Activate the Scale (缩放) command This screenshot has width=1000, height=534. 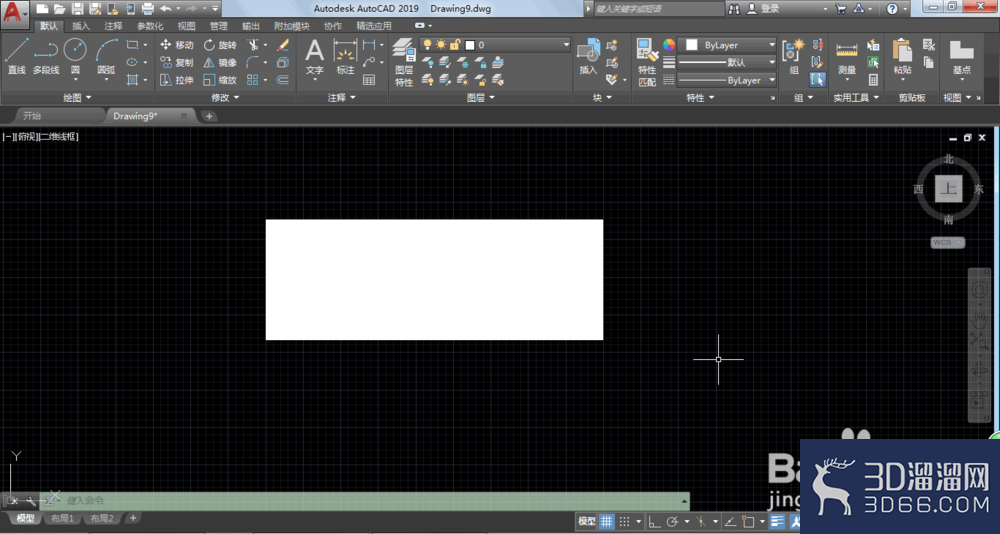tap(220, 80)
